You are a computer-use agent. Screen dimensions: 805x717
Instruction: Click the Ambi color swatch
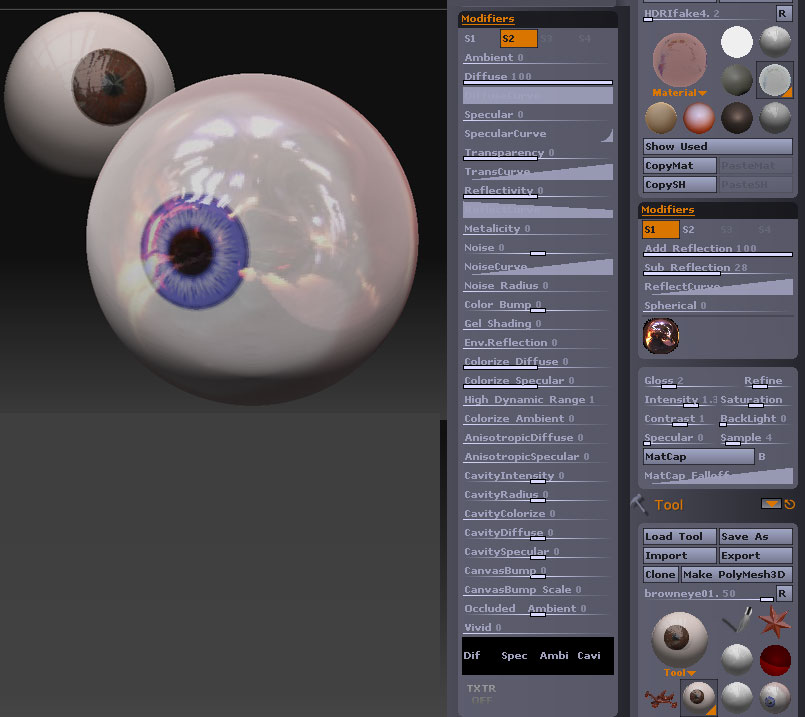[556, 655]
